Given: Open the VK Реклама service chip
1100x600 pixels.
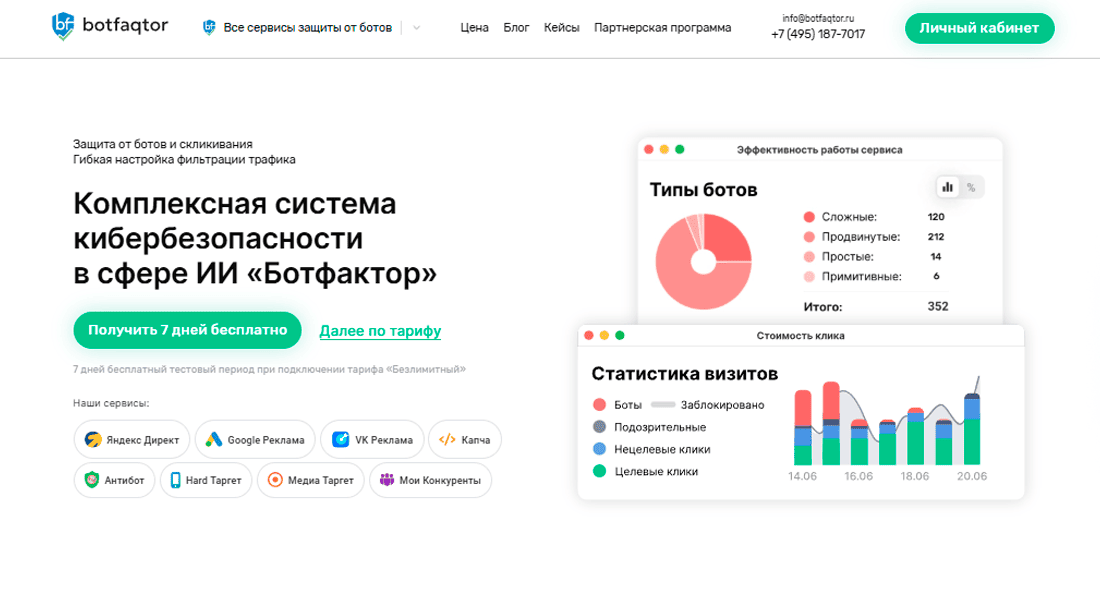Looking at the screenshot, I should 373,440.
